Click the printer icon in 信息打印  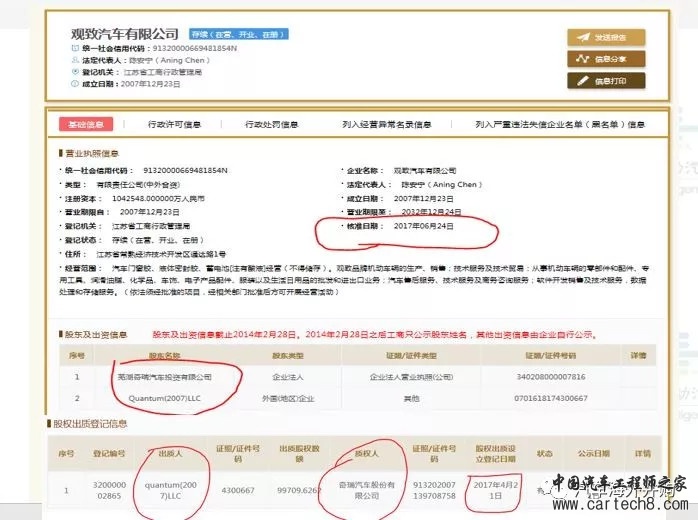[584, 81]
